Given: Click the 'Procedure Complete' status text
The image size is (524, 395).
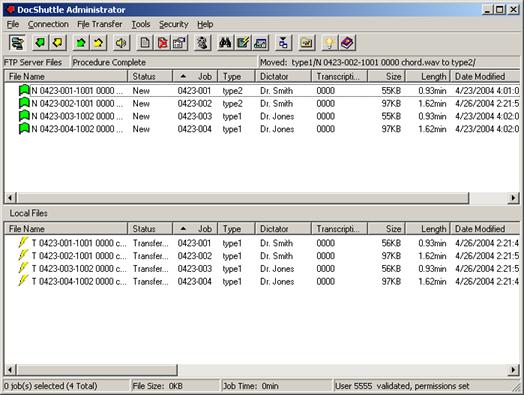Looking at the screenshot, I should click(109, 62).
